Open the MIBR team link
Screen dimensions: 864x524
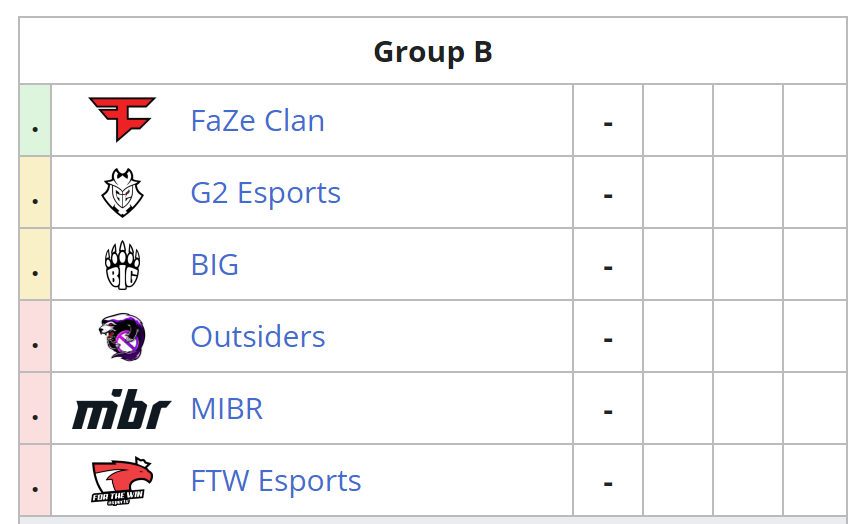tap(226, 409)
